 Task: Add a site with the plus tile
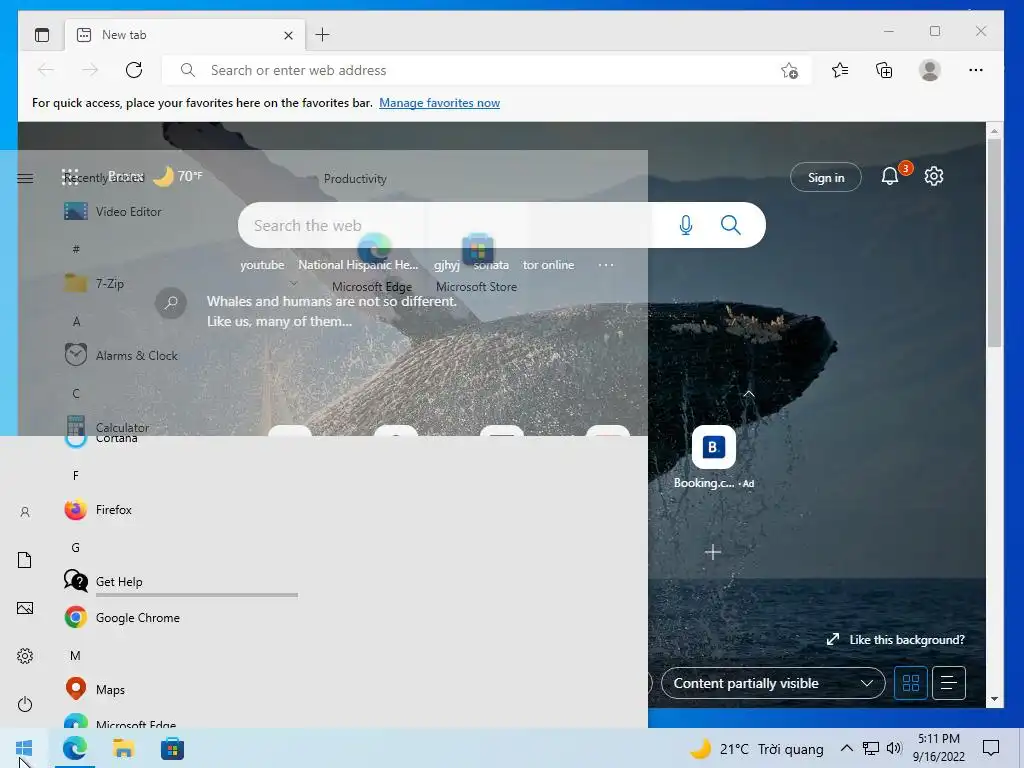click(713, 552)
